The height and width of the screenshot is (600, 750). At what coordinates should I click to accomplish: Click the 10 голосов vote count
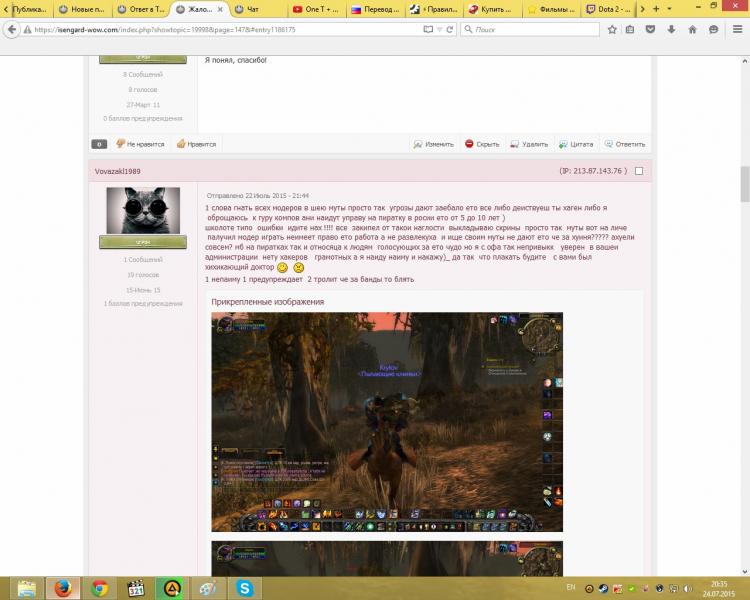pyautogui.click(x=143, y=275)
